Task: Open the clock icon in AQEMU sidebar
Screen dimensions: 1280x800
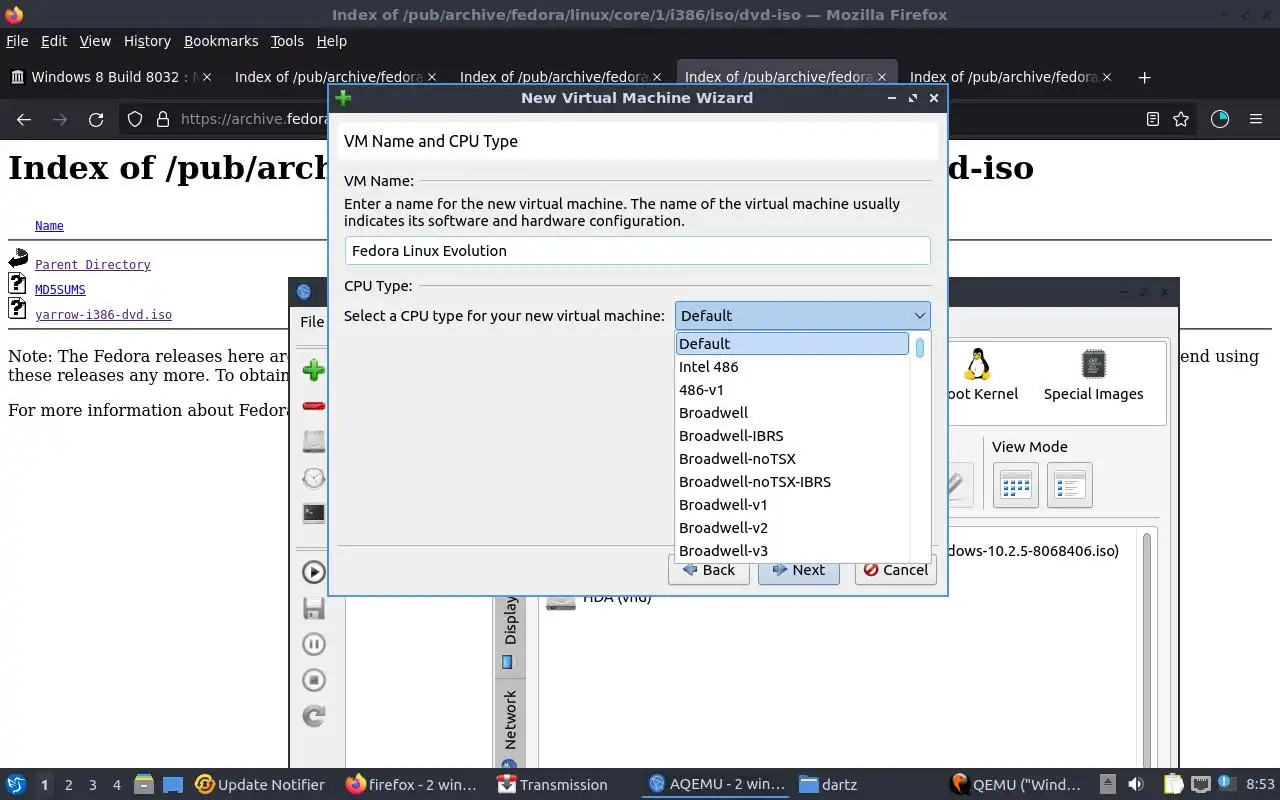Action: pyautogui.click(x=314, y=477)
